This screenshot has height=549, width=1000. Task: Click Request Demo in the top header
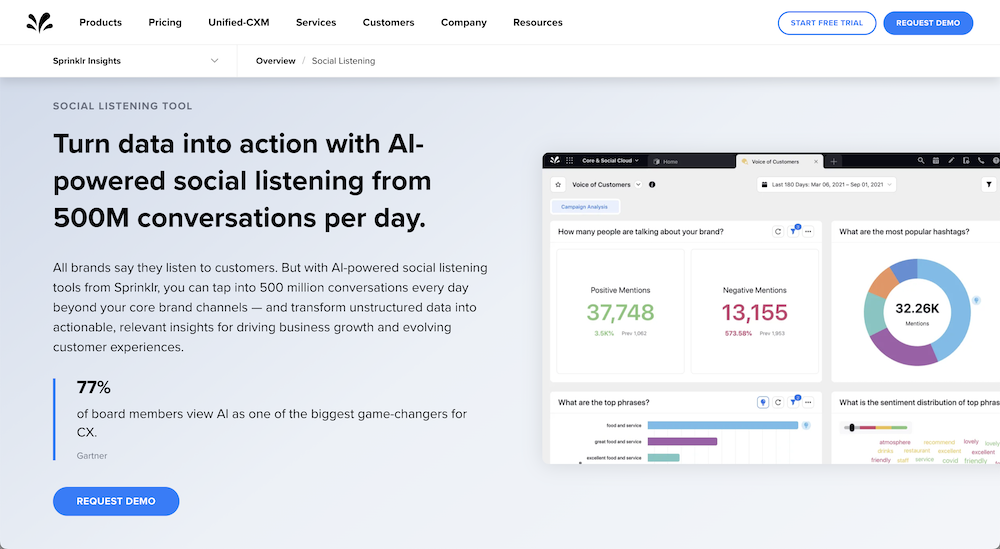[x=928, y=23]
